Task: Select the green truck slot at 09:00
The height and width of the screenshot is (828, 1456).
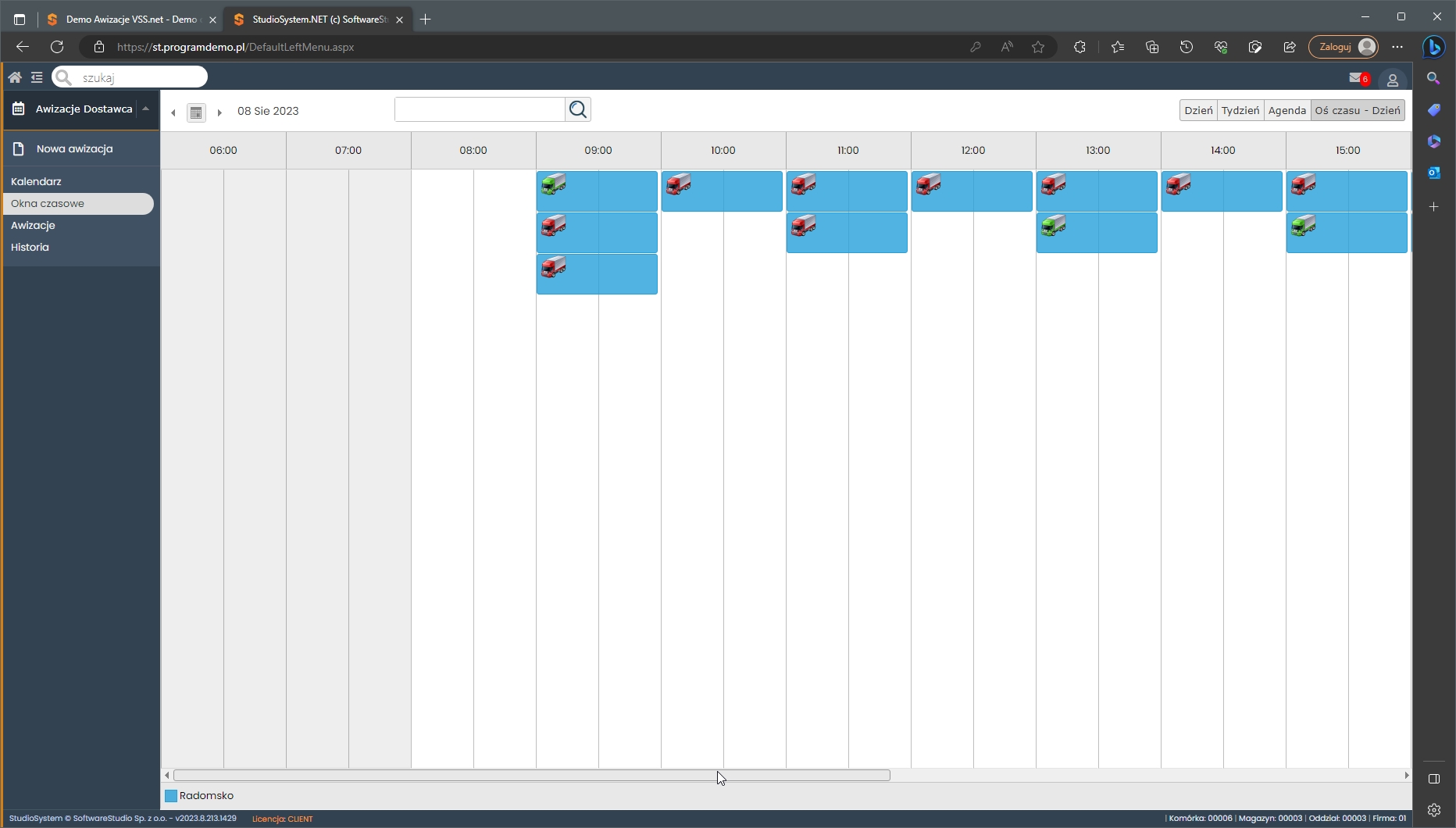Action: 597,191
